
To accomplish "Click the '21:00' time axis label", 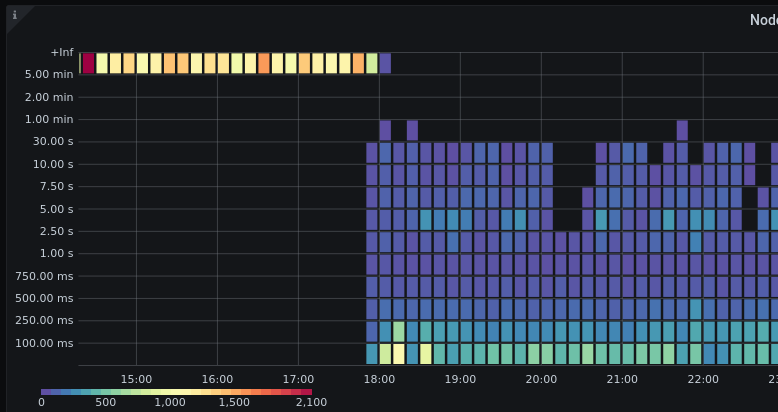I will click(622, 379).
